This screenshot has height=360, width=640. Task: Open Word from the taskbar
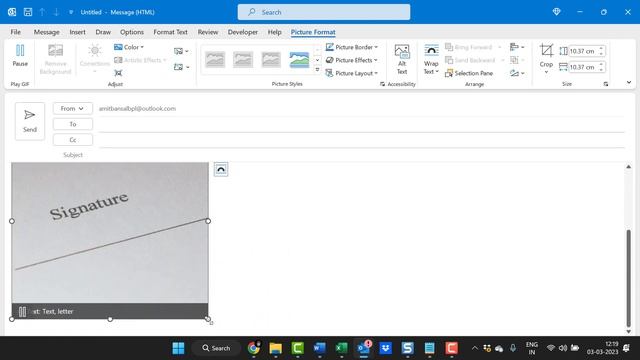[320, 348]
